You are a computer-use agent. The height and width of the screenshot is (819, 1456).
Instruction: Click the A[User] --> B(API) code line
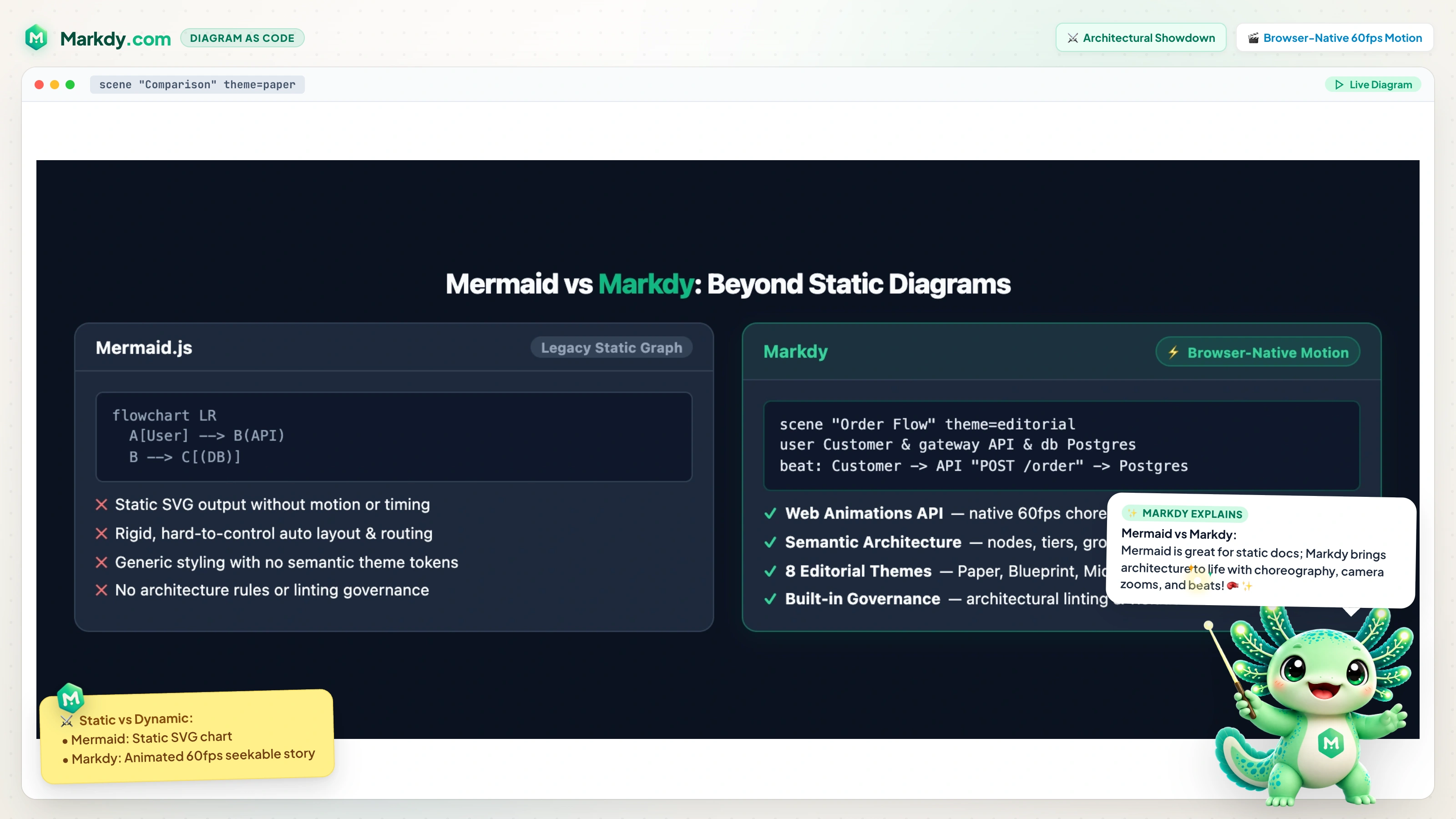[x=207, y=436]
